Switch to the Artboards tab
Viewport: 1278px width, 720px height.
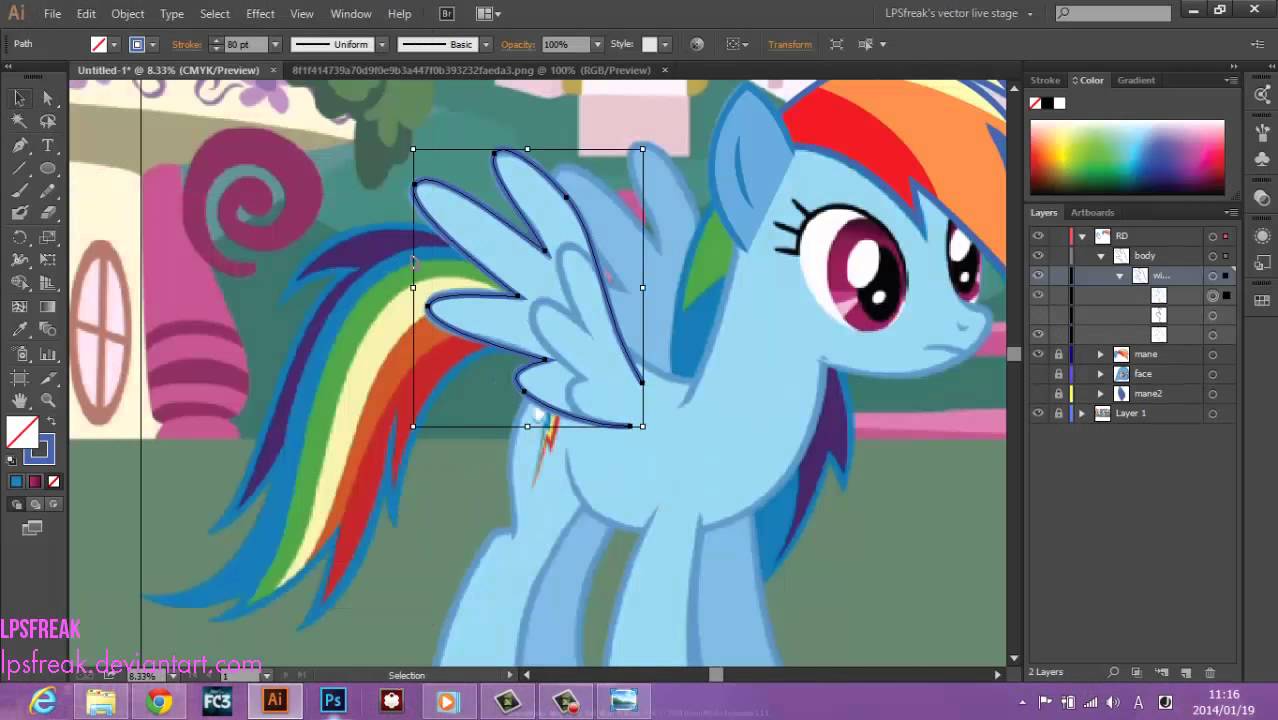pos(1092,212)
